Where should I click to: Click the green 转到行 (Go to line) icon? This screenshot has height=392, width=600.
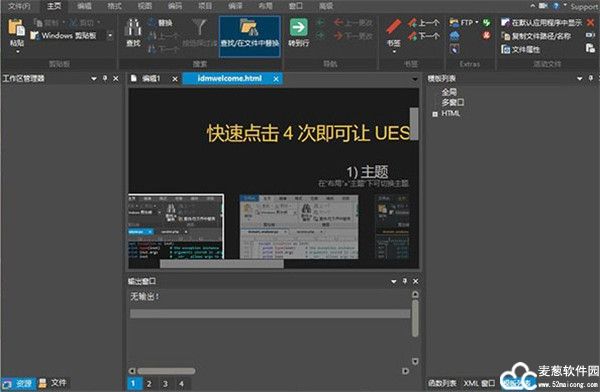pos(298,28)
